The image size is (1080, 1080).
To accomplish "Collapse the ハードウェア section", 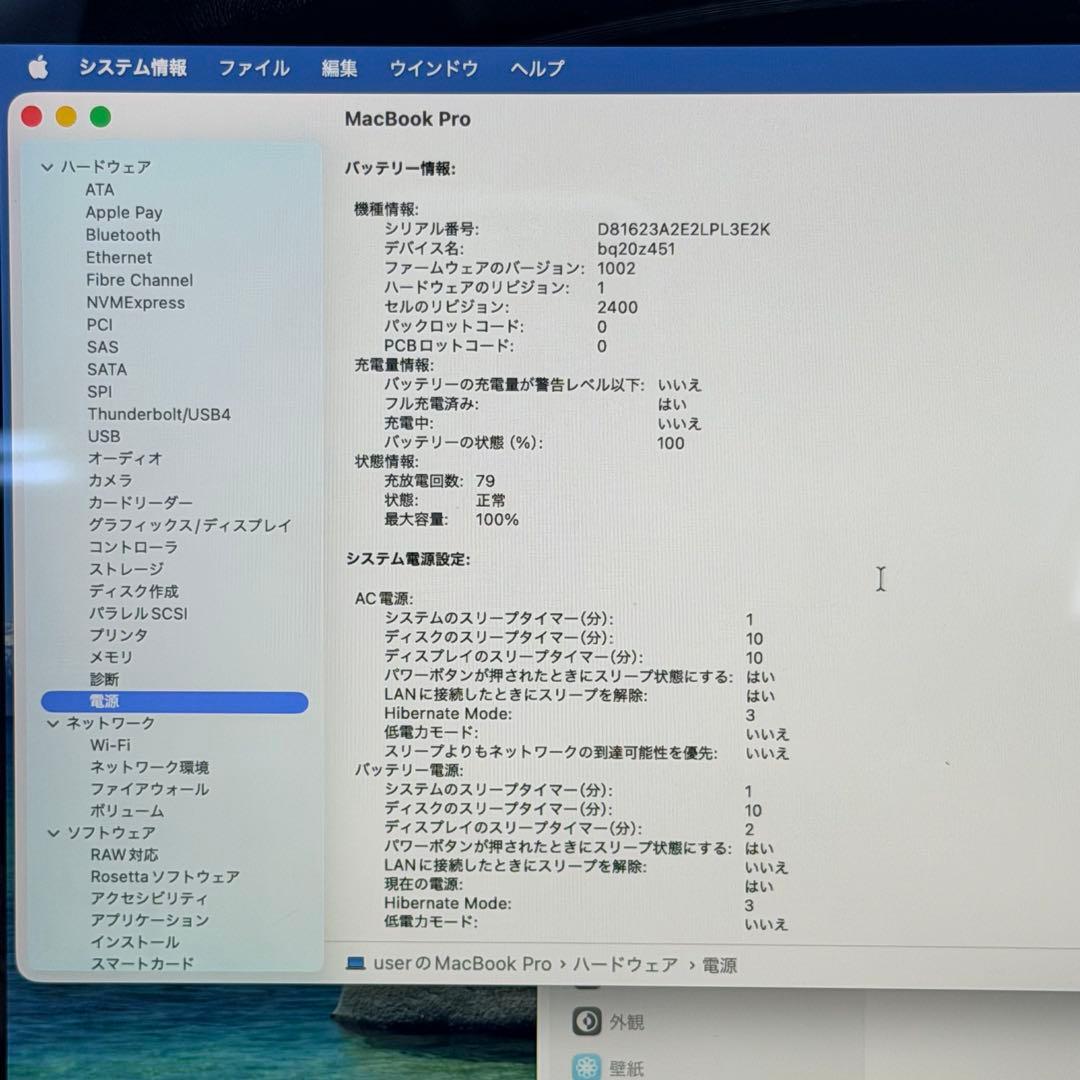I will click(x=46, y=167).
